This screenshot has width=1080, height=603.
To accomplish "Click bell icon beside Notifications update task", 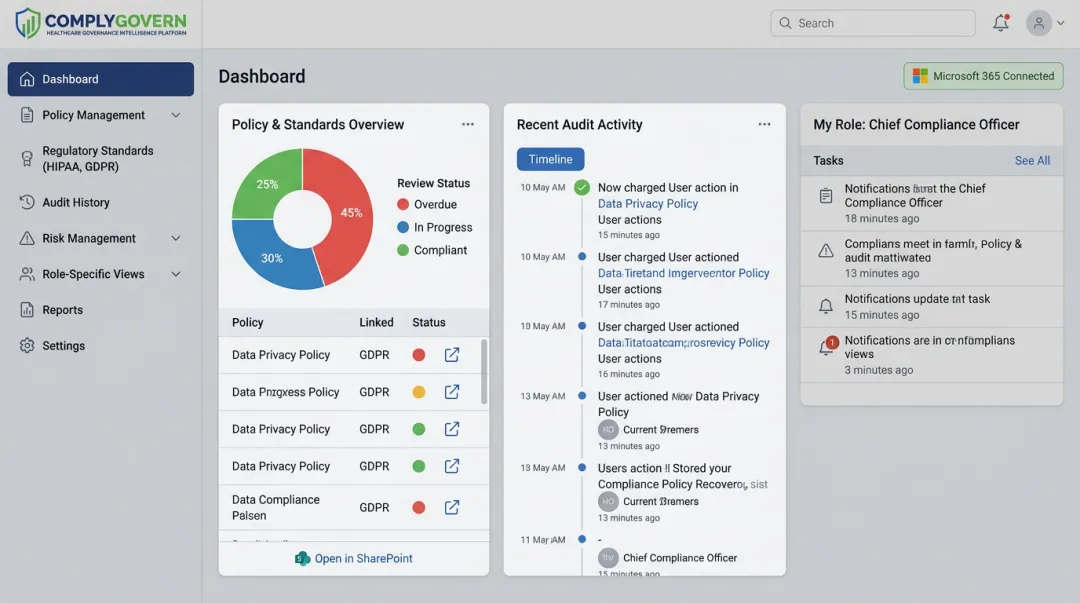I will pos(826,306).
